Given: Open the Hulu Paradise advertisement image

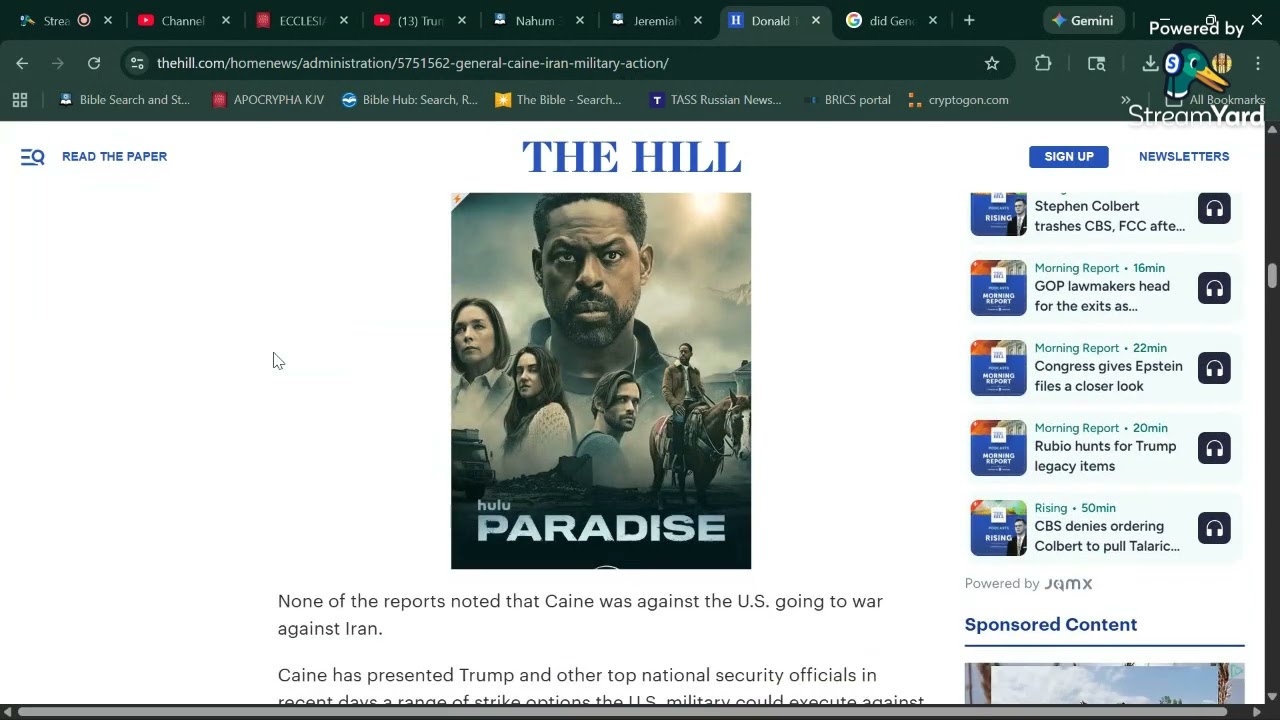Looking at the screenshot, I should point(601,381).
